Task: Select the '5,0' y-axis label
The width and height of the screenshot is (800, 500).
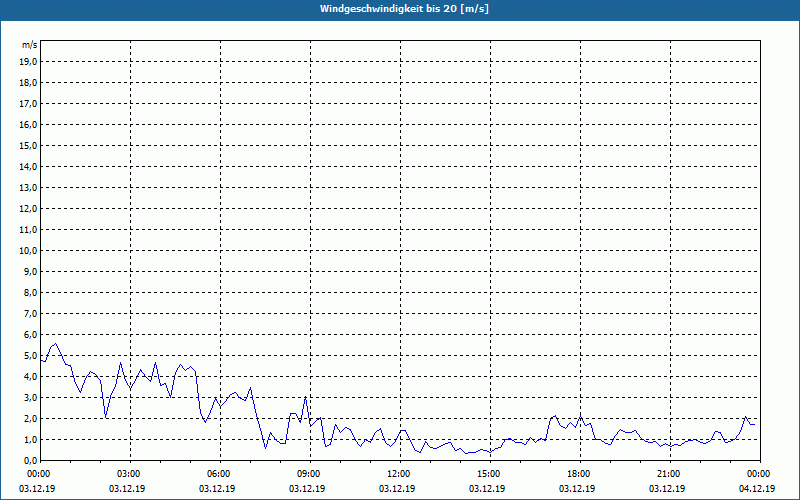Action: (x=31, y=355)
